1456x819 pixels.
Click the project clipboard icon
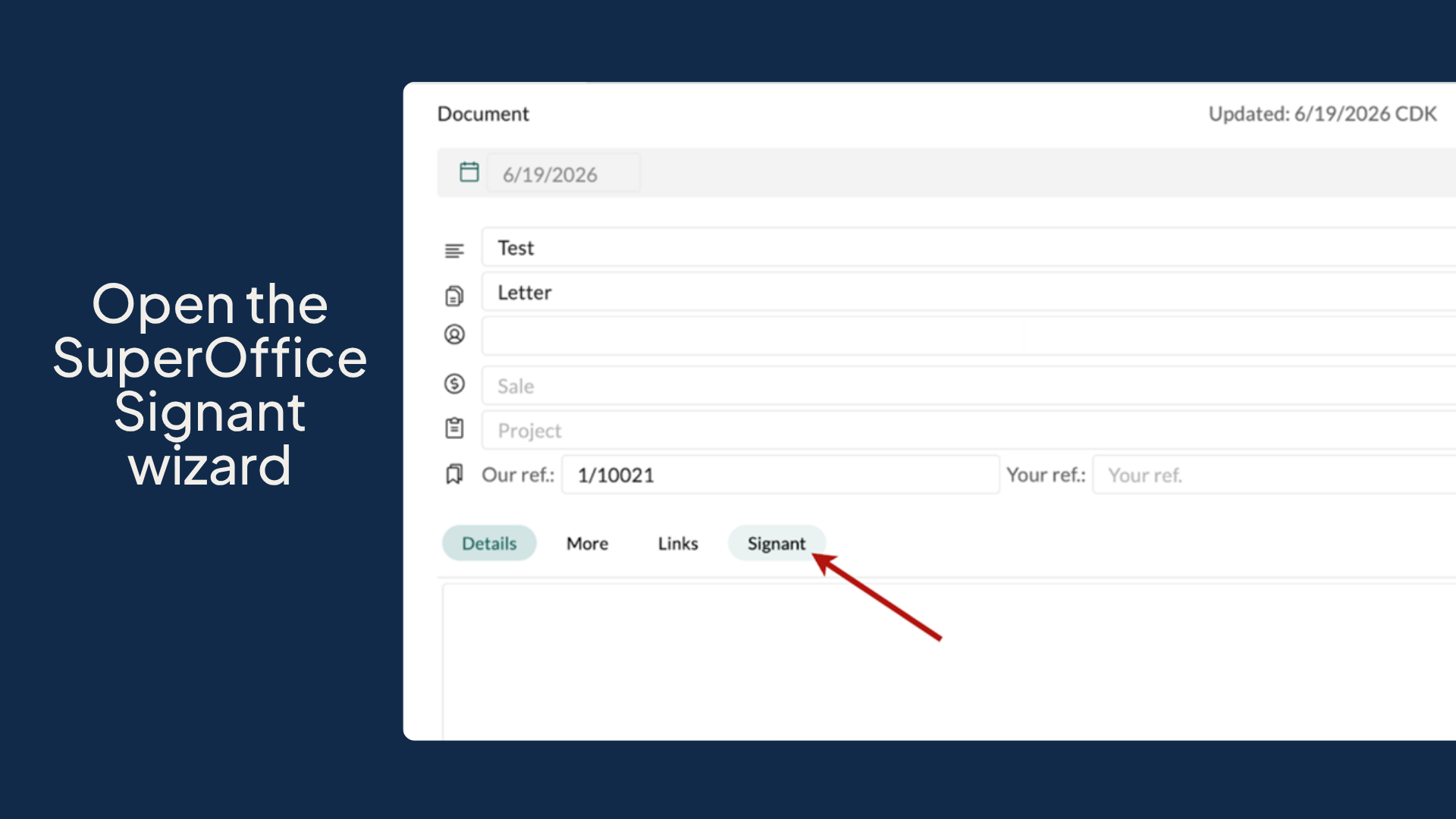[x=454, y=428]
